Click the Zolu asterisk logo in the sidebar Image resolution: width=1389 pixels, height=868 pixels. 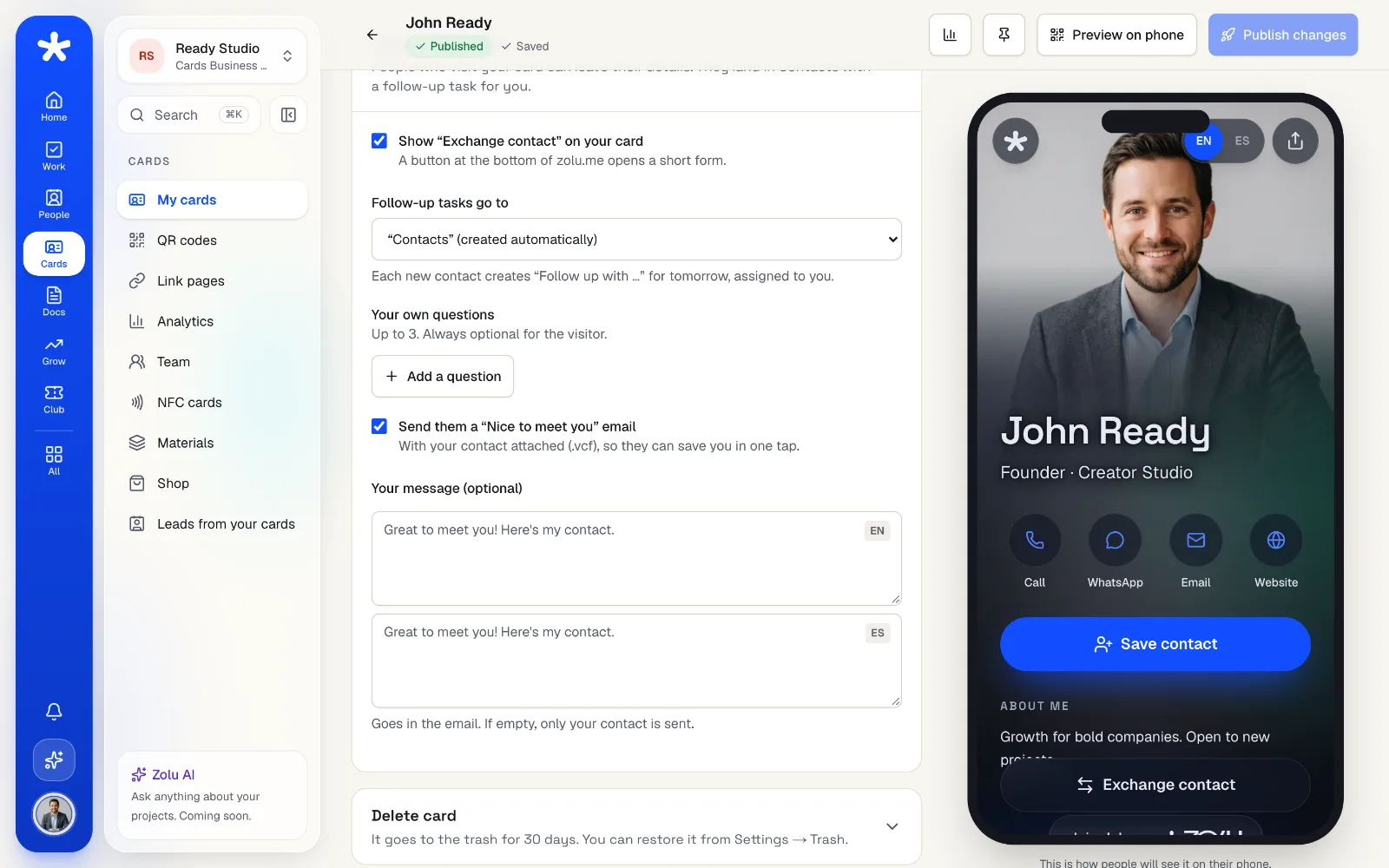click(x=54, y=47)
